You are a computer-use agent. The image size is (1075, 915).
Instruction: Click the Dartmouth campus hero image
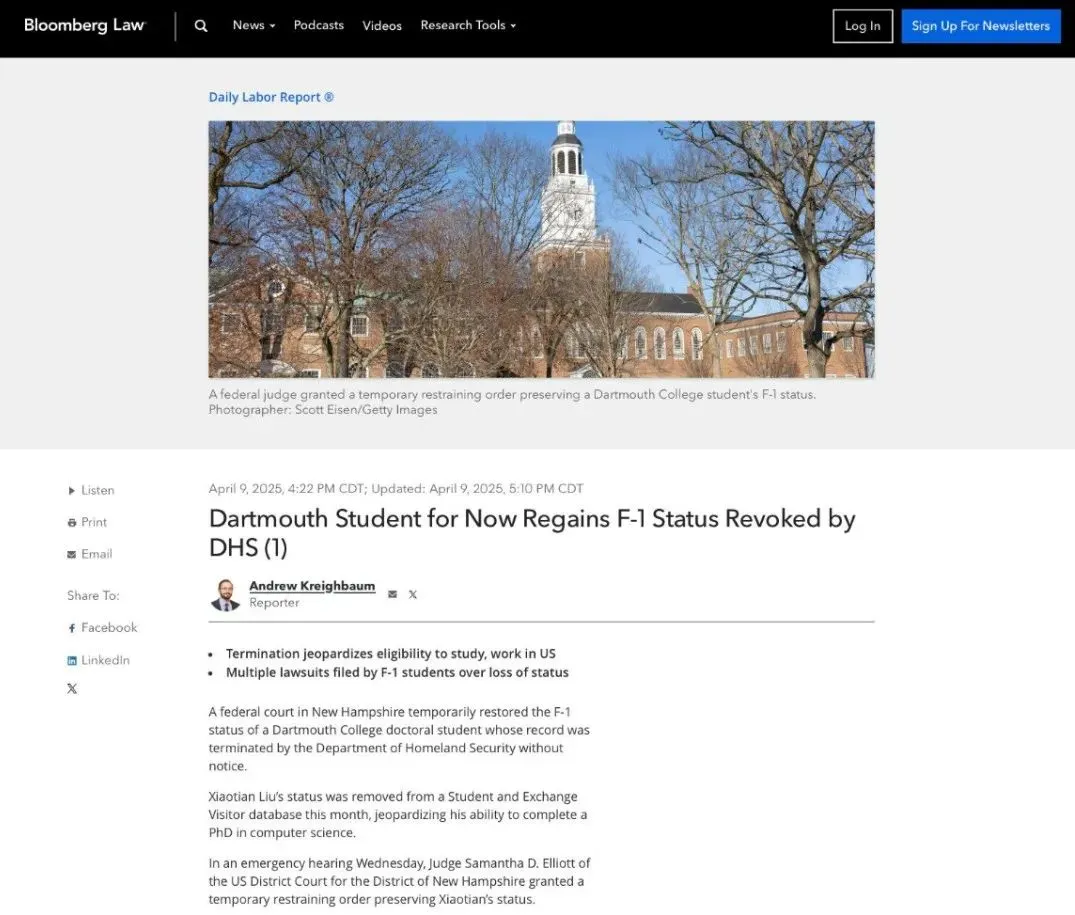[x=542, y=249]
